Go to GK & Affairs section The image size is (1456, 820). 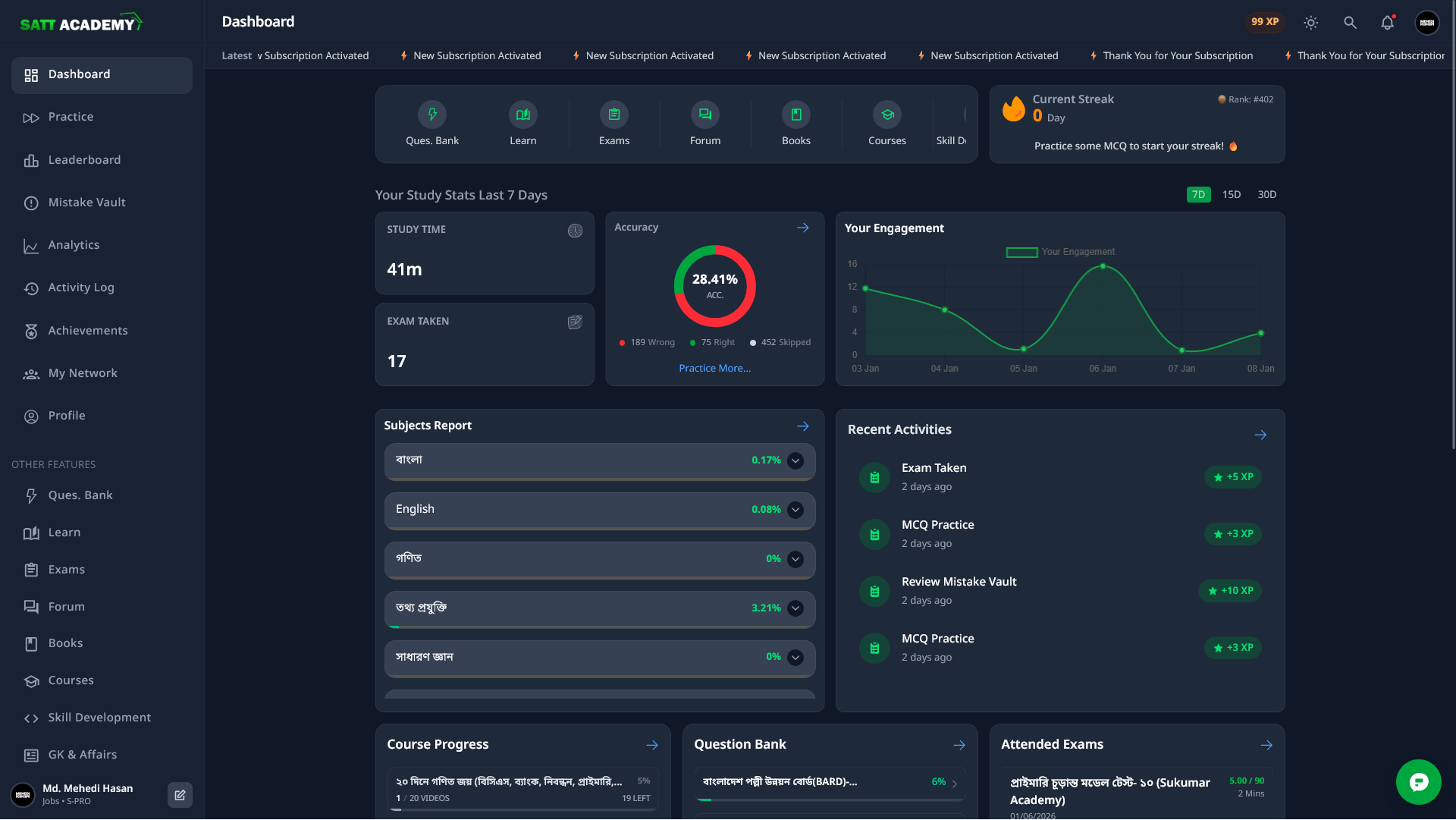pos(82,755)
